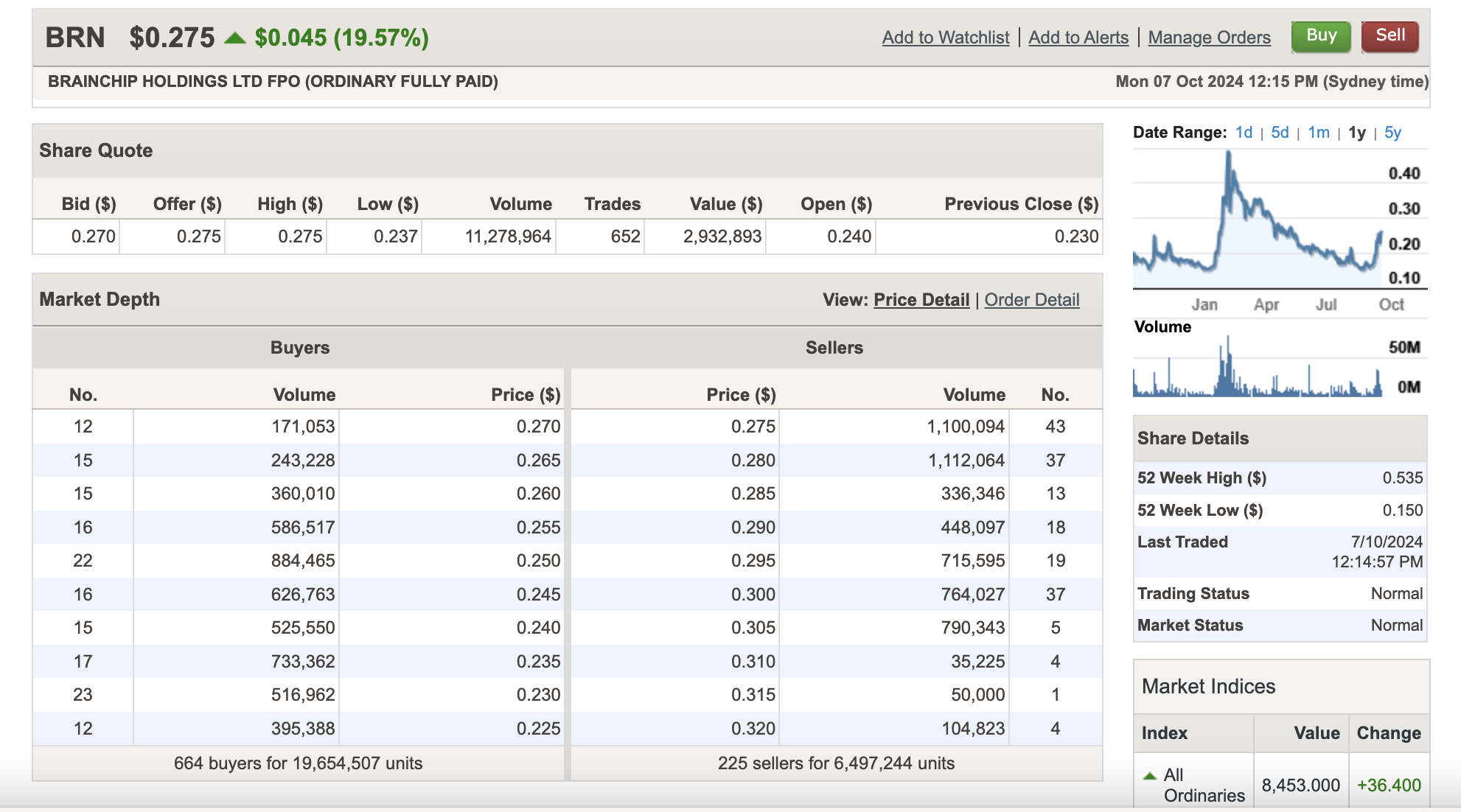Select Price Detail market depth view
Viewport: 1461px width, 812px height.
pos(921,300)
